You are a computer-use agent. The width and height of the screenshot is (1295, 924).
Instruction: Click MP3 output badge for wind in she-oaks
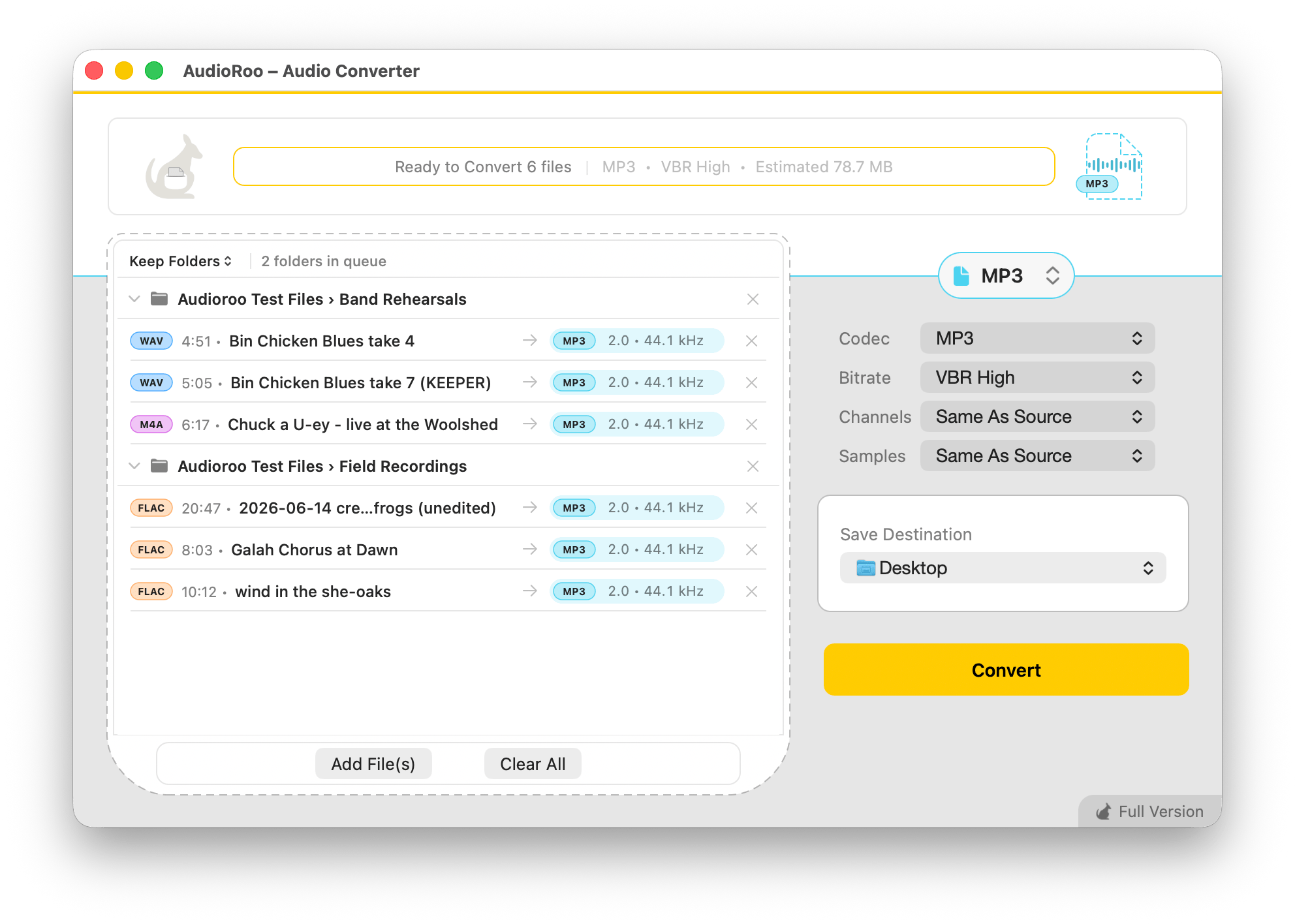tap(574, 591)
